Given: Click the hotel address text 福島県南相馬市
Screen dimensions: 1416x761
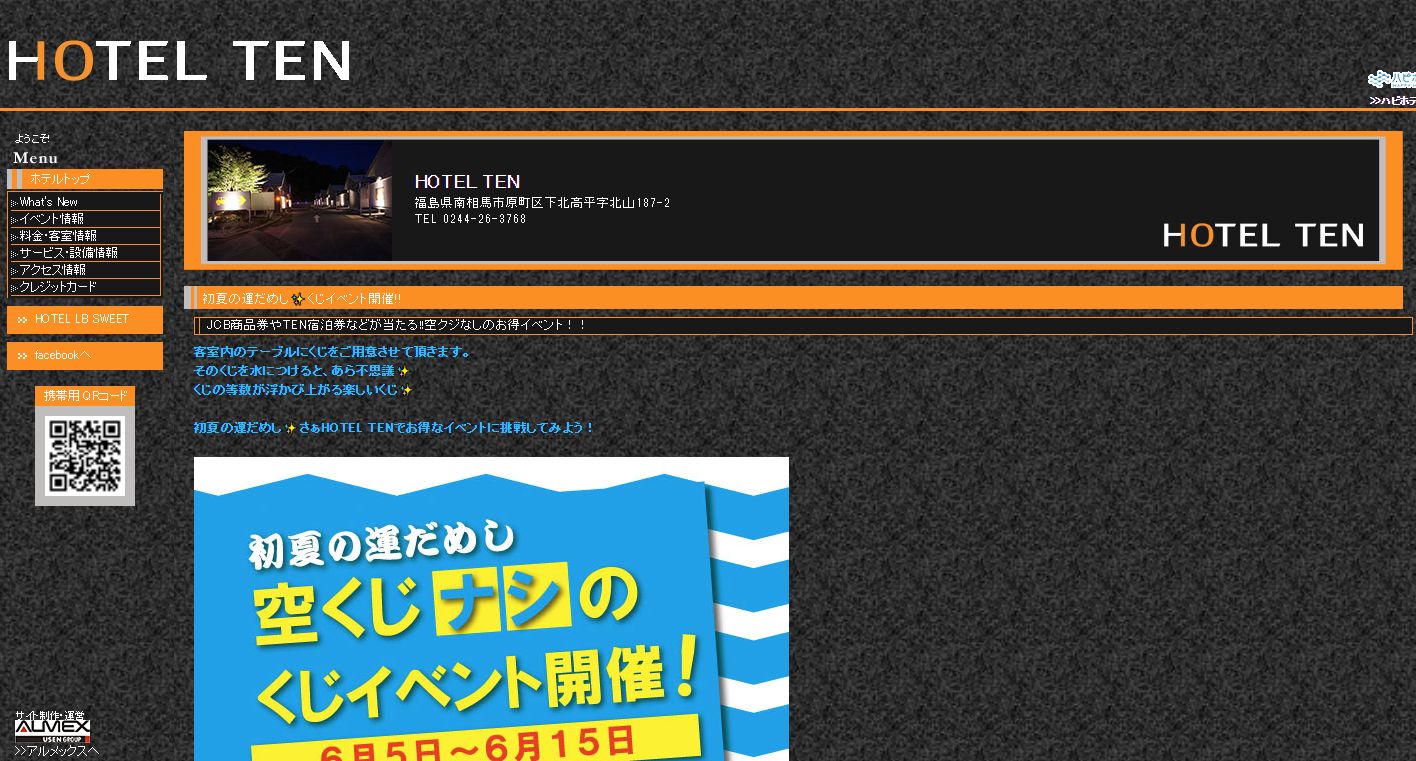Looking at the screenshot, I should point(542,203).
